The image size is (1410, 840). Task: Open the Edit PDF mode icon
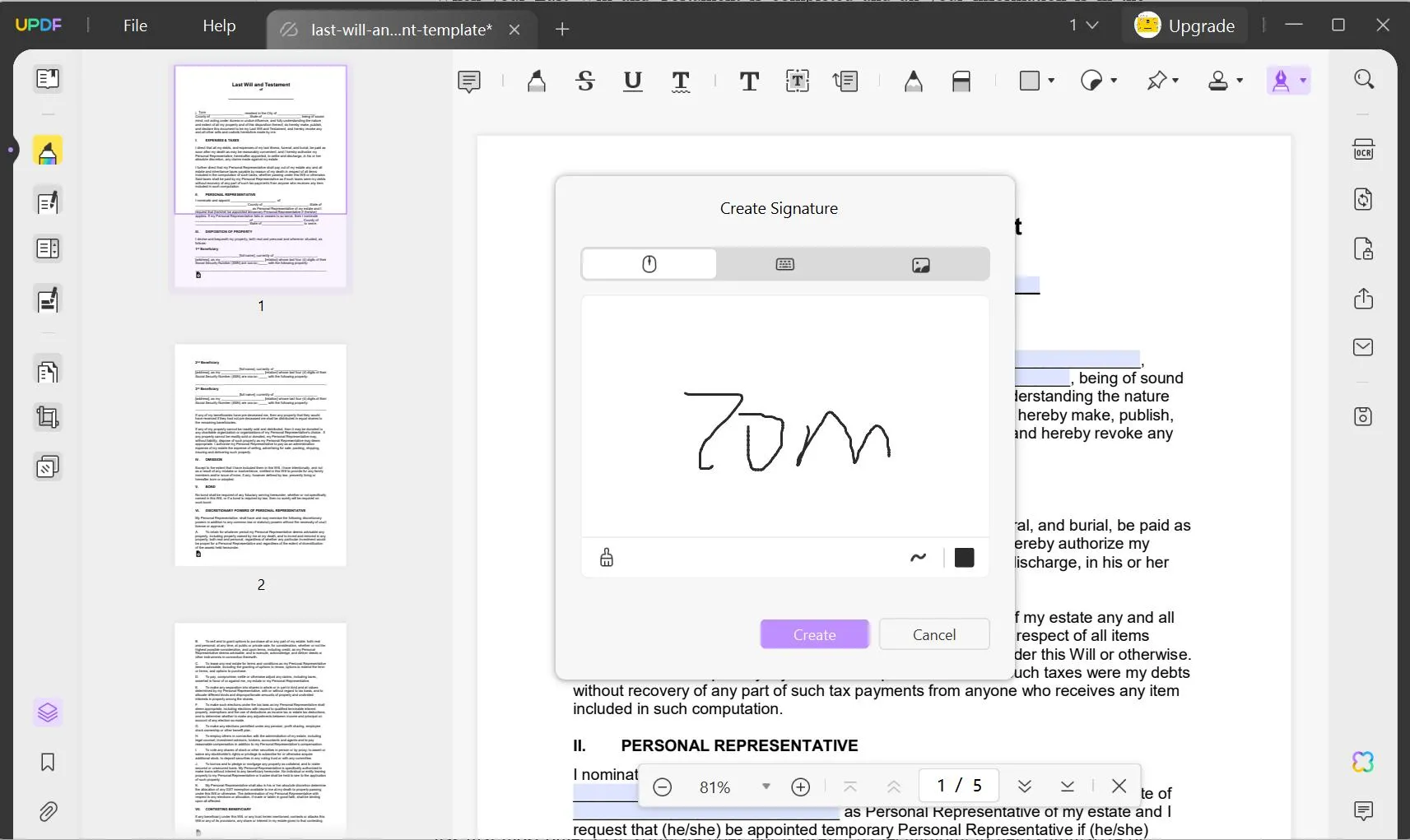tap(48, 202)
